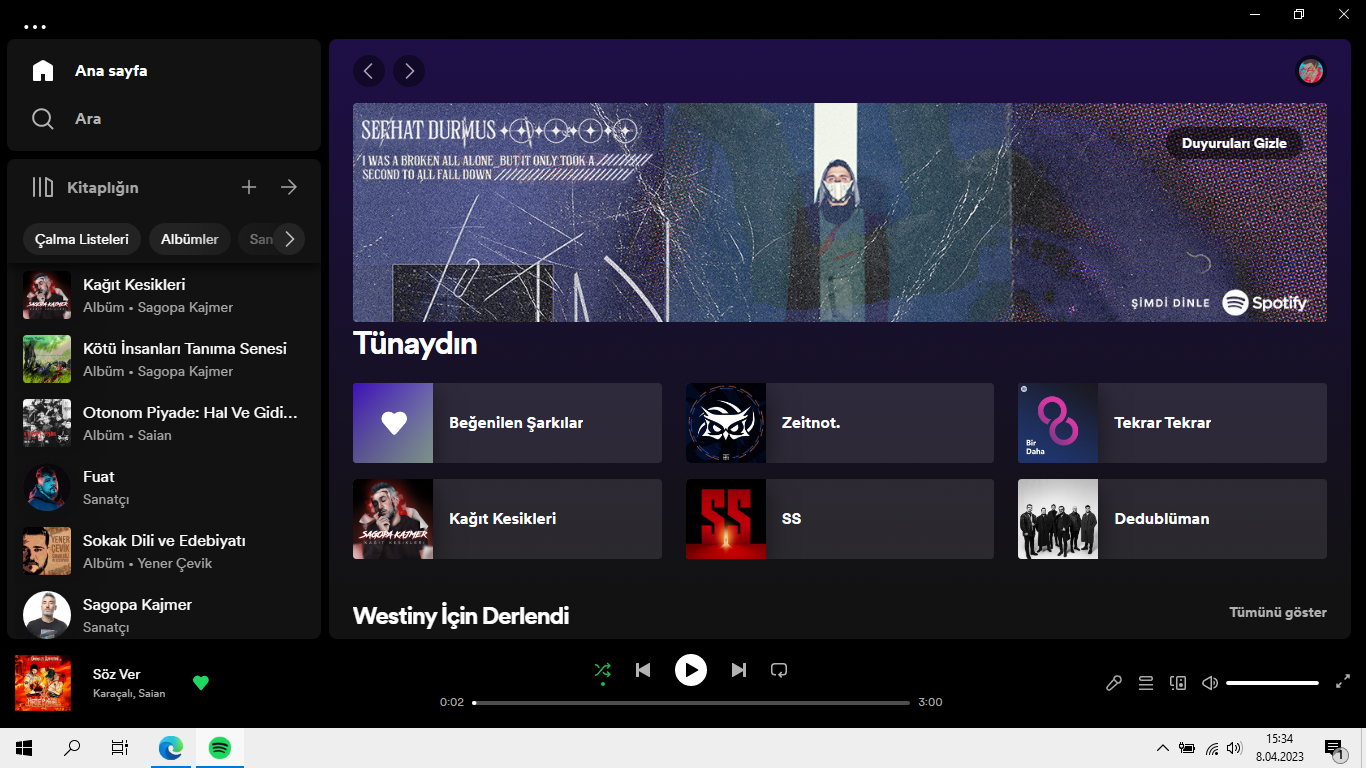Open the SS card
This screenshot has height=768, width=1366.
[x=840, y=519]
